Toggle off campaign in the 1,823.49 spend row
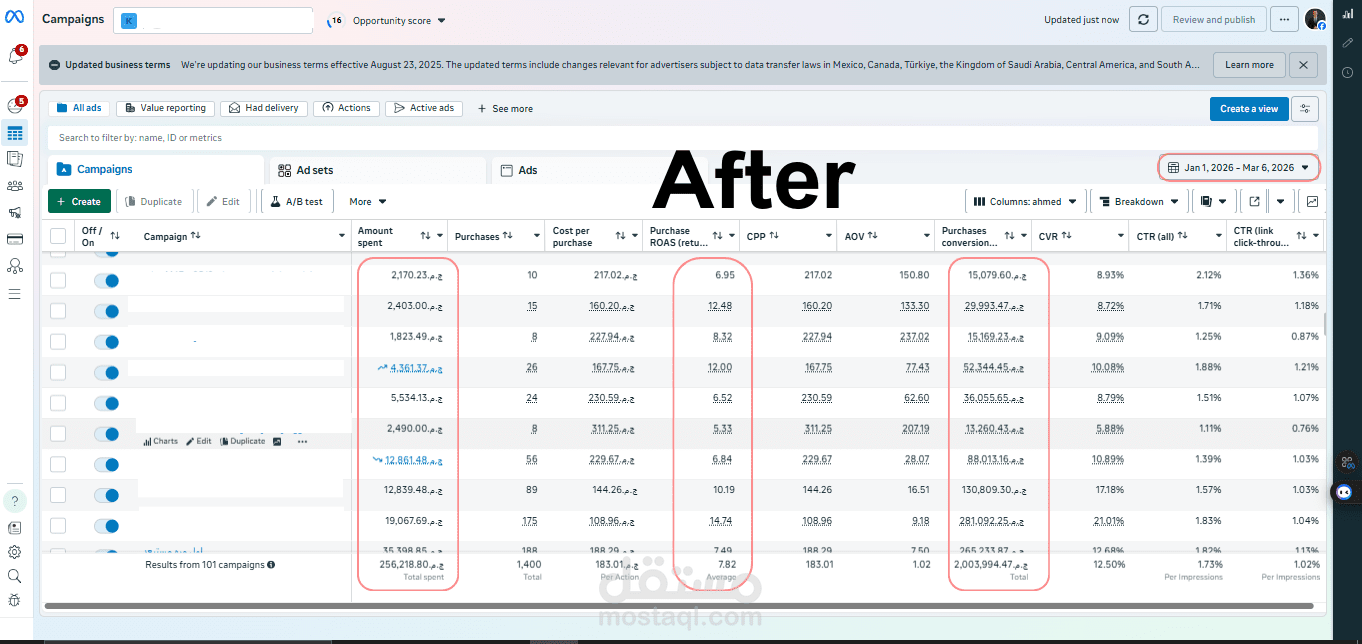 106,342
